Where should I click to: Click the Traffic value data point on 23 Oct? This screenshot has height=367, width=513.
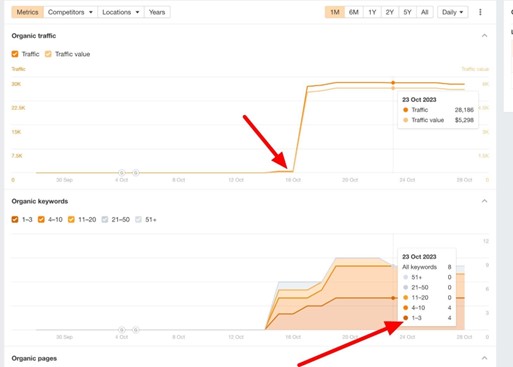coord(393,88)
